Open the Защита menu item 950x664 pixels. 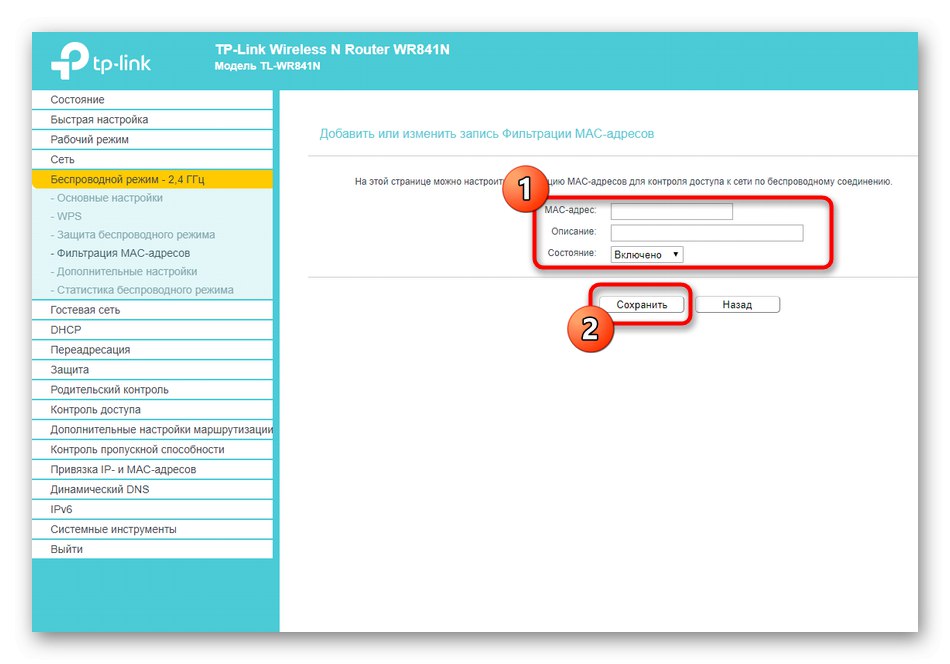click(152, 370)
